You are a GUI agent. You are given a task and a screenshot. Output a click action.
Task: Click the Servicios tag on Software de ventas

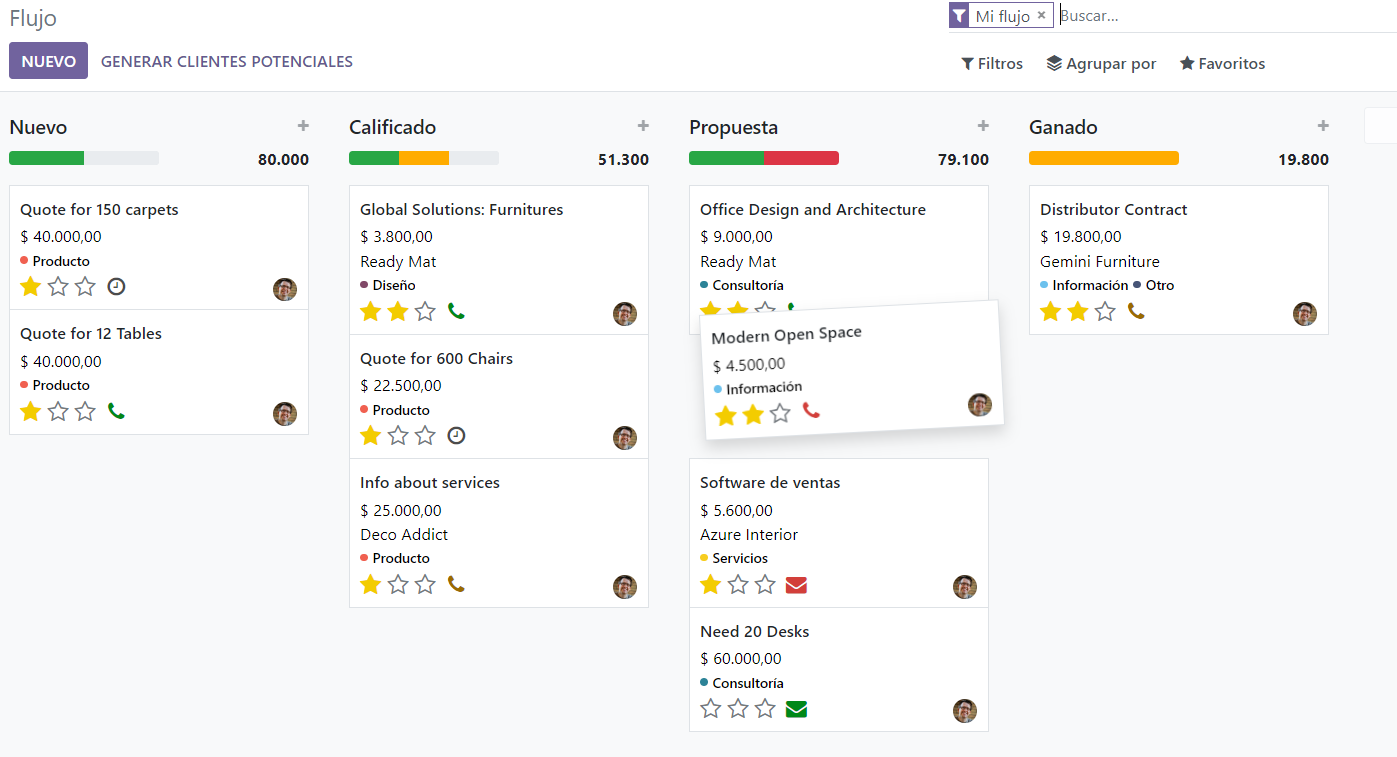point(734,558)
